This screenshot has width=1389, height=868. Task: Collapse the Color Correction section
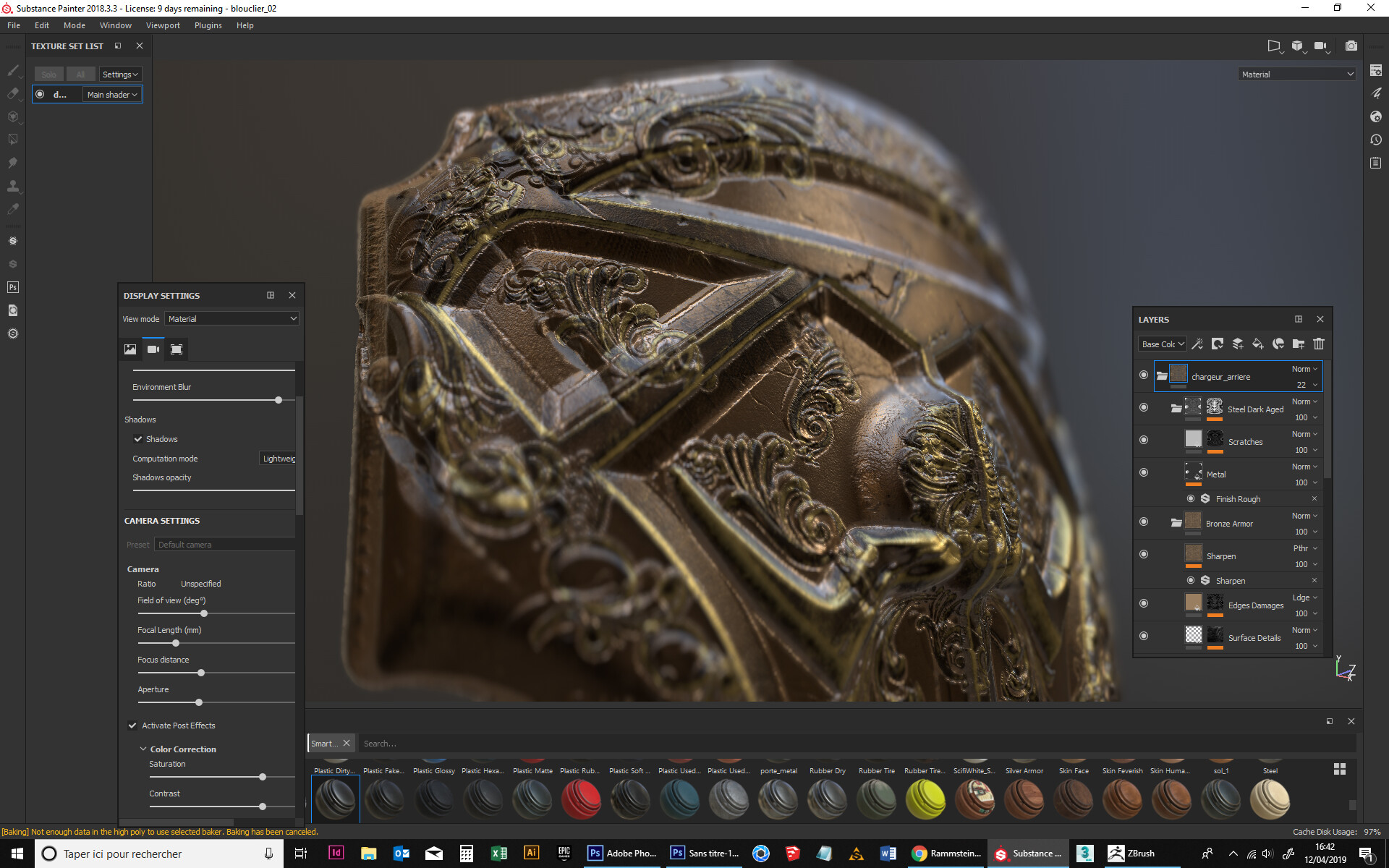143,749
